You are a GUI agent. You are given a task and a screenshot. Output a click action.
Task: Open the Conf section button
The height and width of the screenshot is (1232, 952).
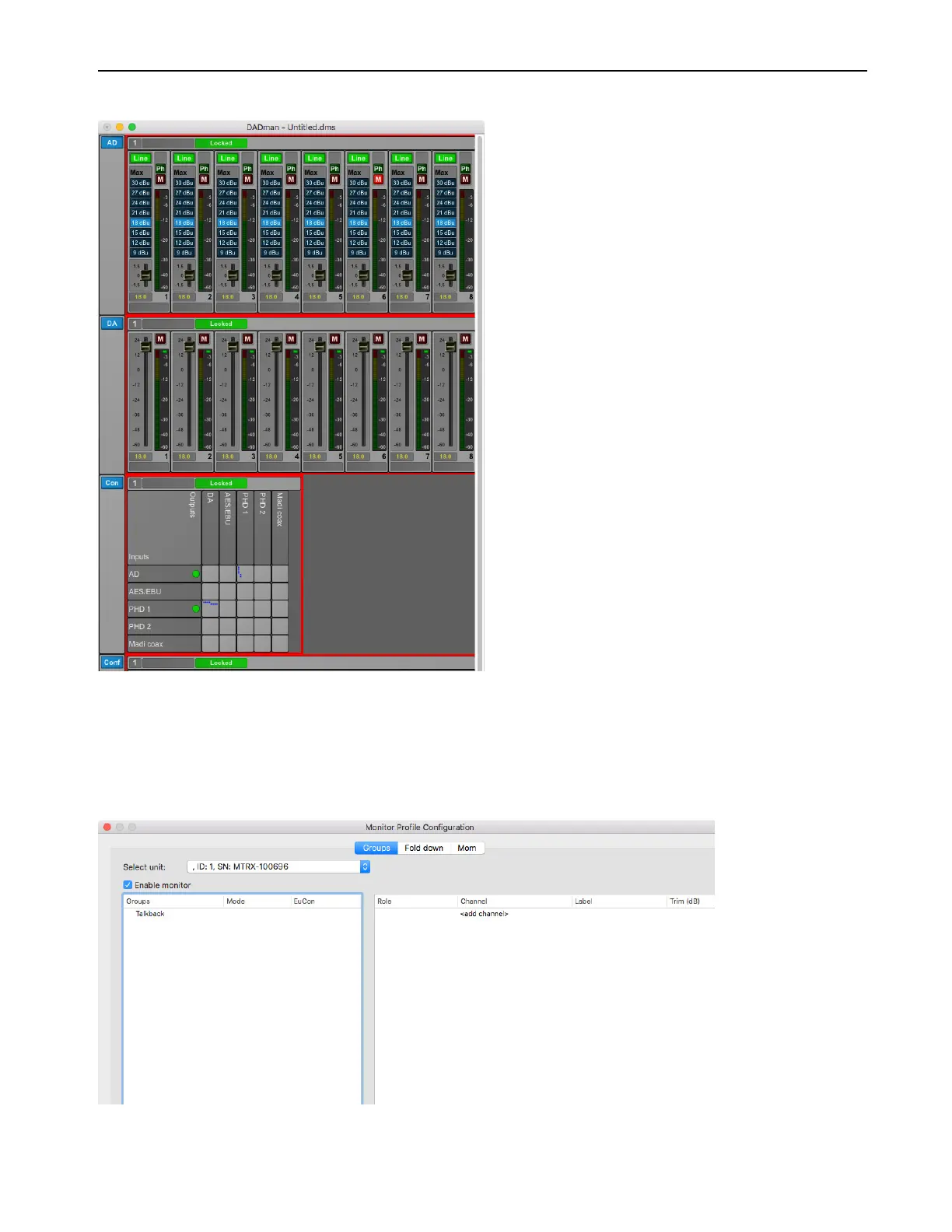[x=112, y=663]
